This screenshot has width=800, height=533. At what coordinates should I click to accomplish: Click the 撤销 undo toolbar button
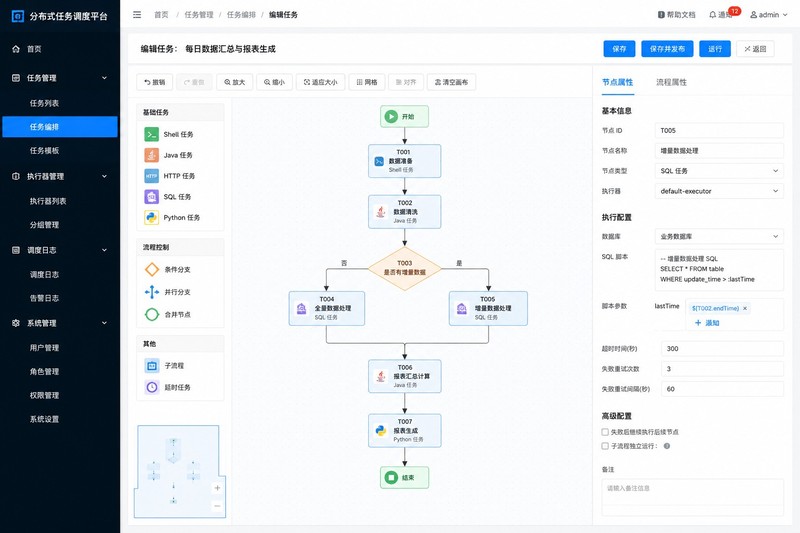click(x=155, y=82)
